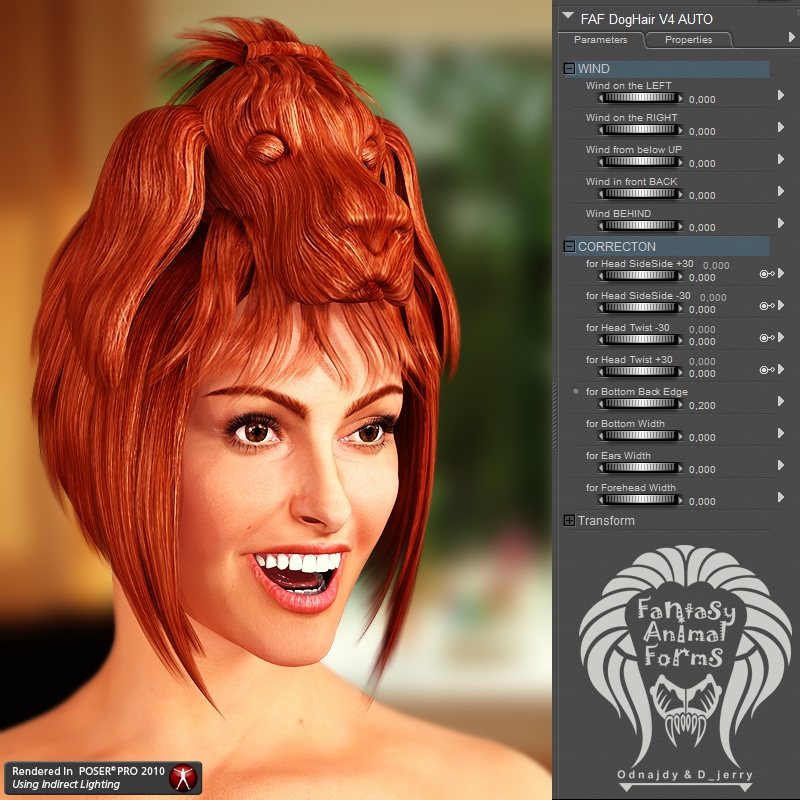Open the panel options arrow beside Properties tab

coord(791,37)
